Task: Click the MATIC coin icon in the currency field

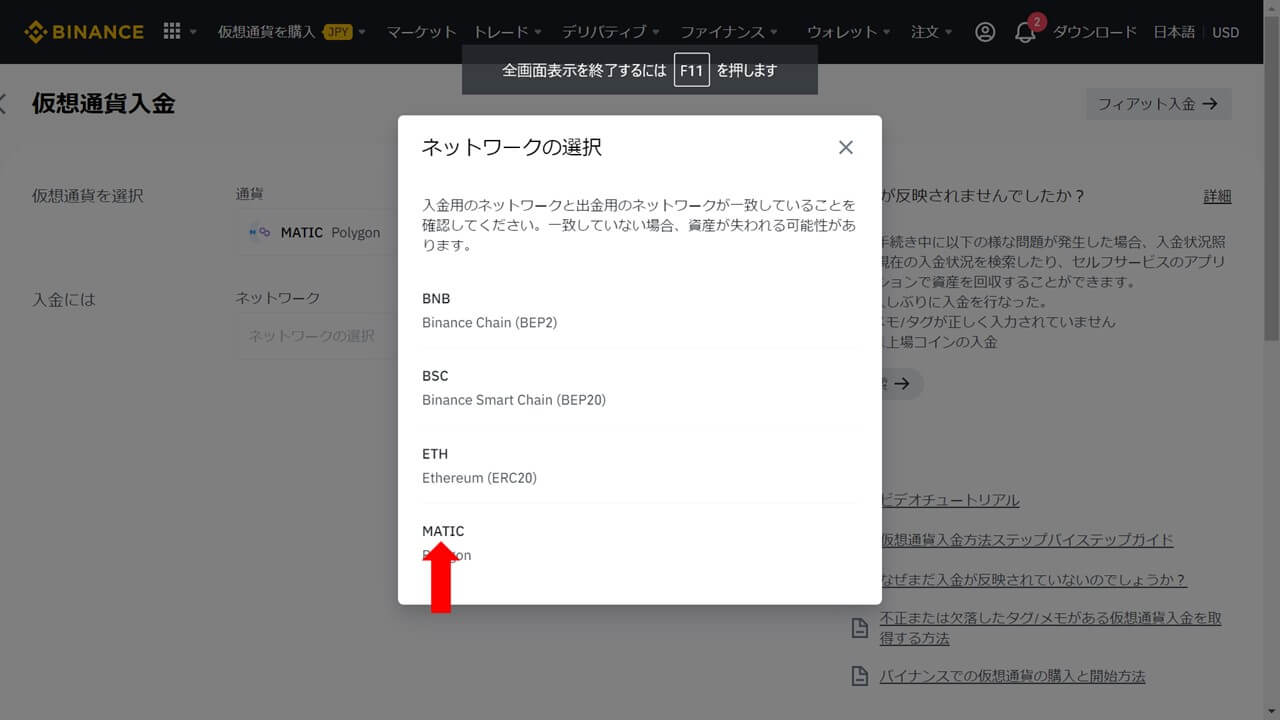Action: pyautogui.click(x=260, y=232)
